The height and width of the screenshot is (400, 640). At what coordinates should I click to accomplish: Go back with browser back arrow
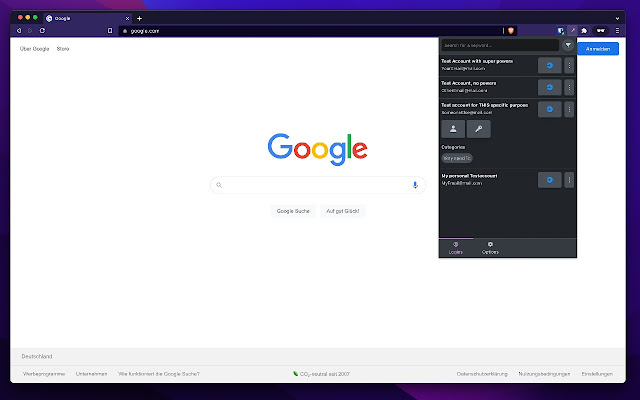click(19, 31)
